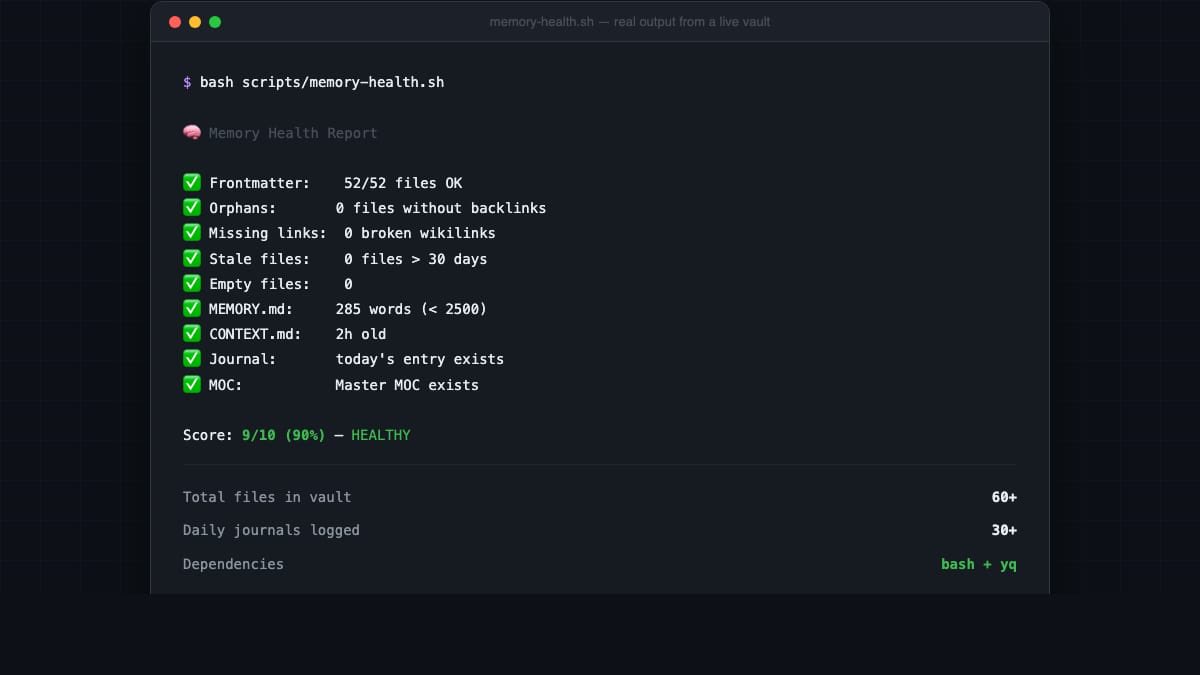Close the terminal window with the red button

tap(175, 22)
